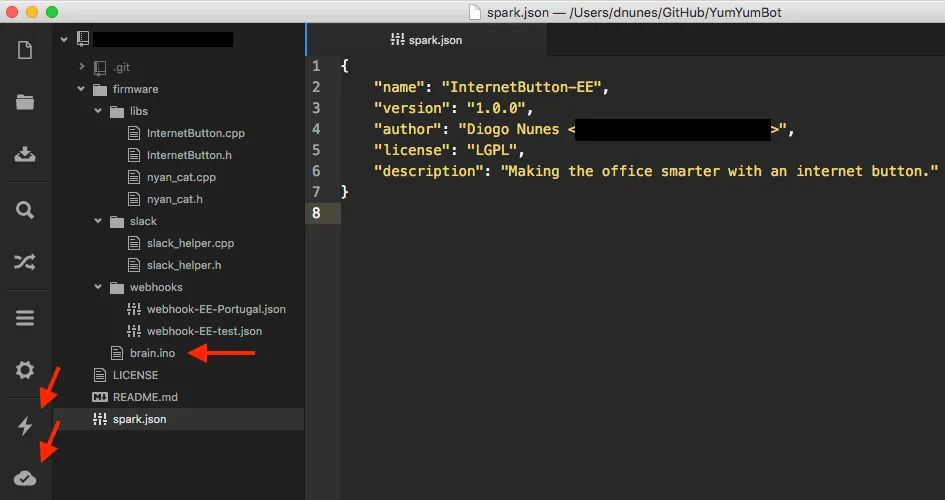Open slack_helper.cpp file
Screen dimensions: 945x500
[x=190, y=243]
